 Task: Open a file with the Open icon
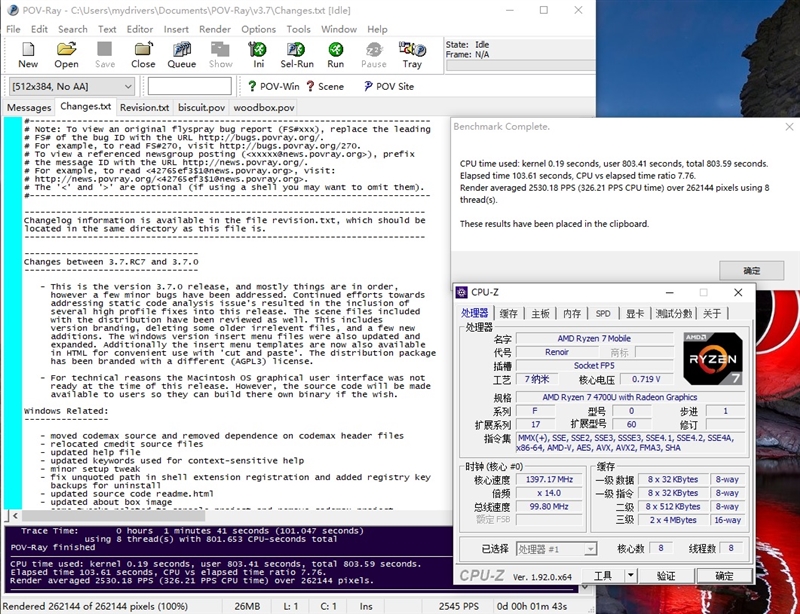pyautogui.click(x=66, y=54)
